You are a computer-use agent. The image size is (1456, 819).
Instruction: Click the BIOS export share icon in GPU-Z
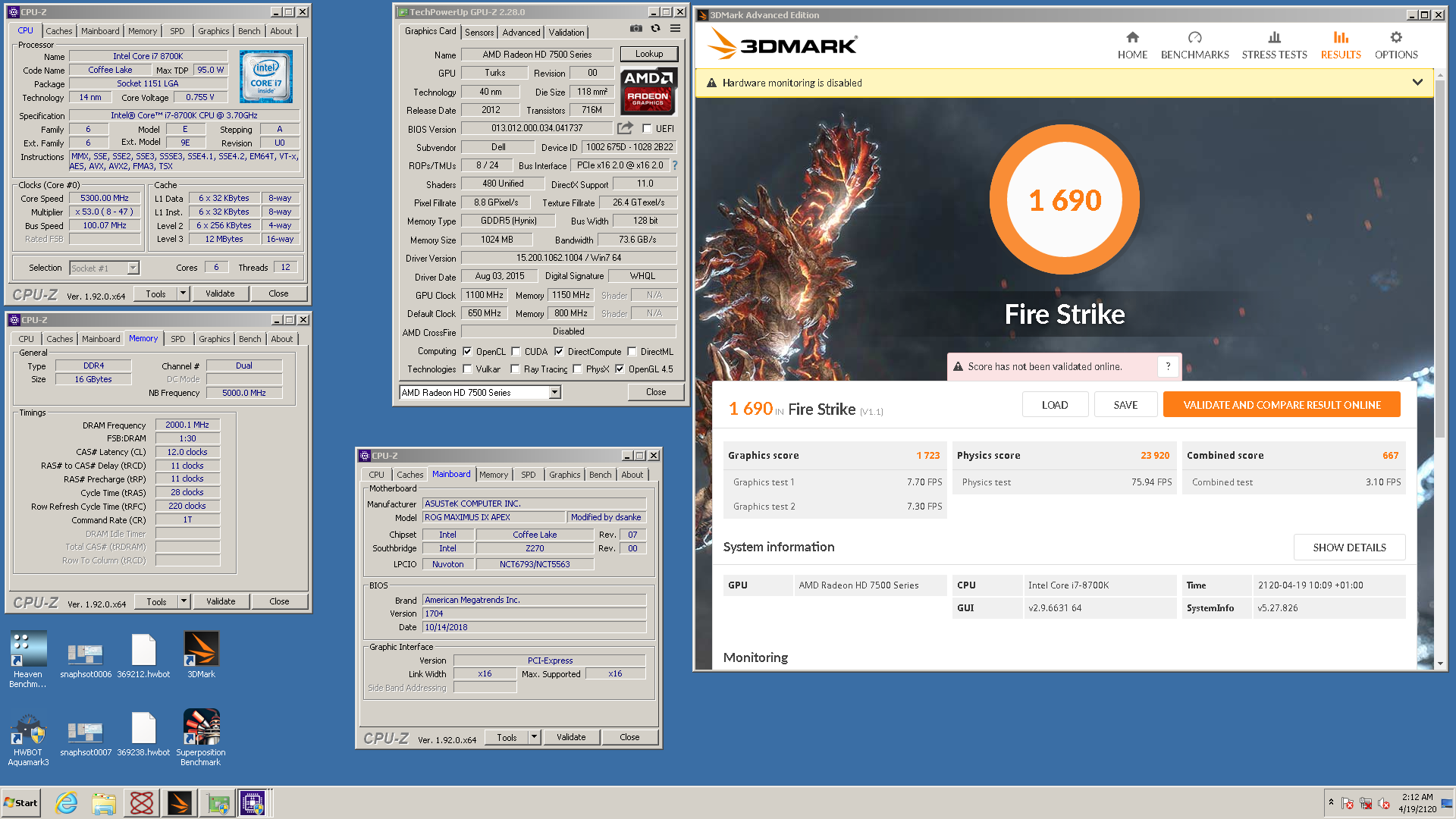click(x=625, y=128)
